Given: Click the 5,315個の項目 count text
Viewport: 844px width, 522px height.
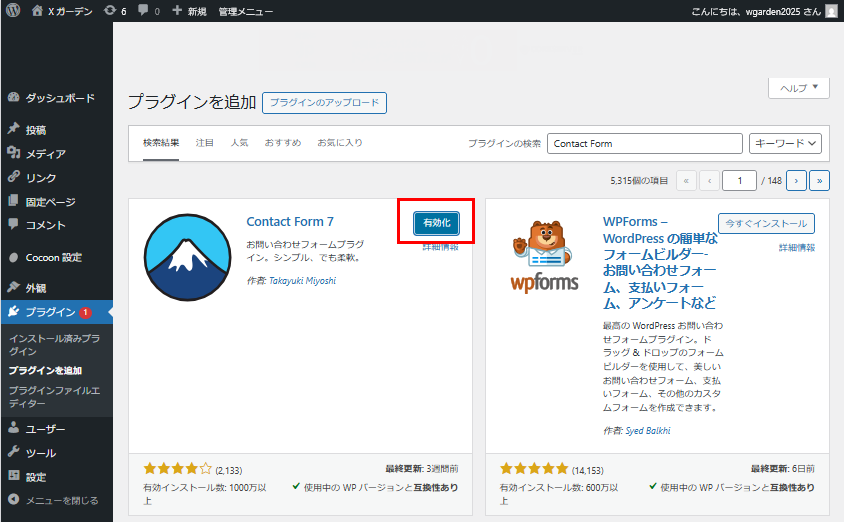Looking at the screenshot, I should [x=639, y=181].
